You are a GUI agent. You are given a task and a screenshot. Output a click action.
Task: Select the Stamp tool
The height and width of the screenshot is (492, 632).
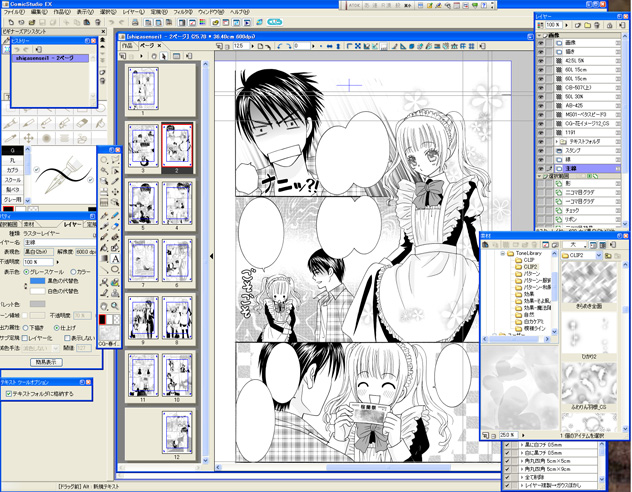[x=115, y=293]
